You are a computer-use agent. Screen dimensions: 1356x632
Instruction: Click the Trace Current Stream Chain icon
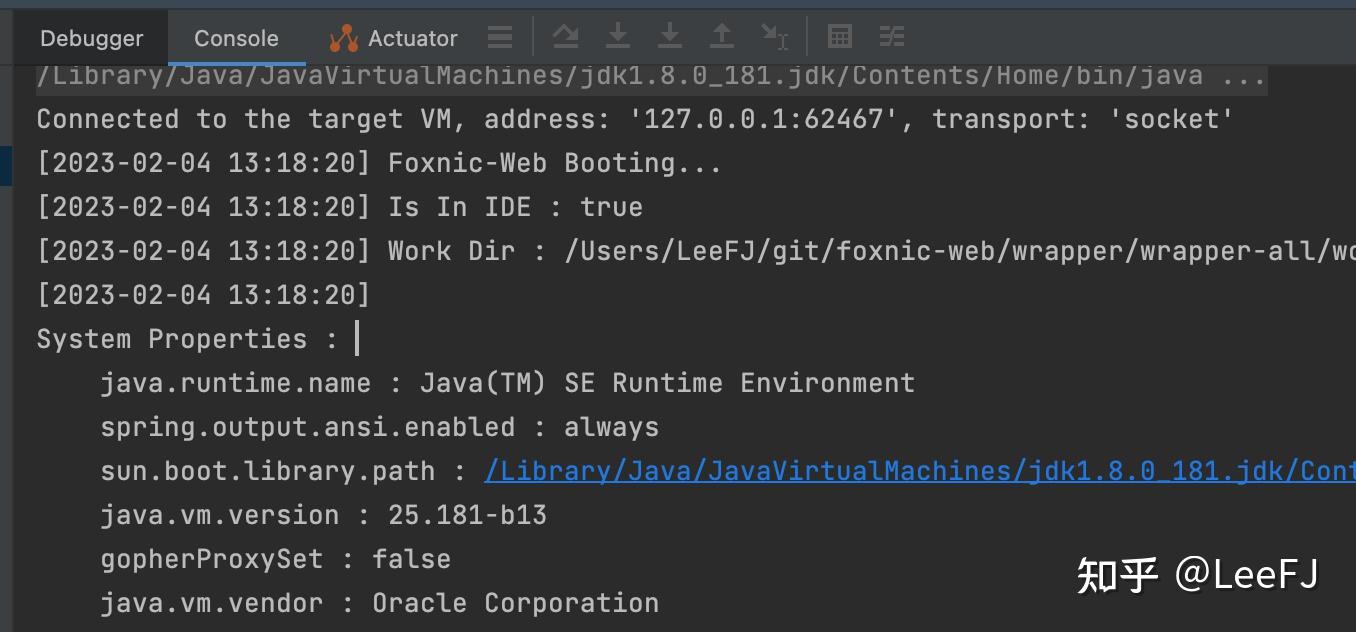click(x=891, y=37)
